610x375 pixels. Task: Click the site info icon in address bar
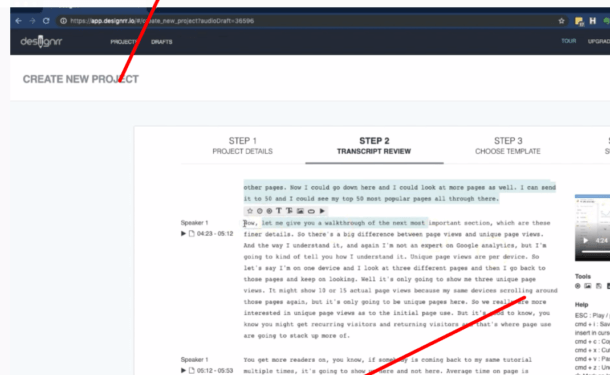63,21
